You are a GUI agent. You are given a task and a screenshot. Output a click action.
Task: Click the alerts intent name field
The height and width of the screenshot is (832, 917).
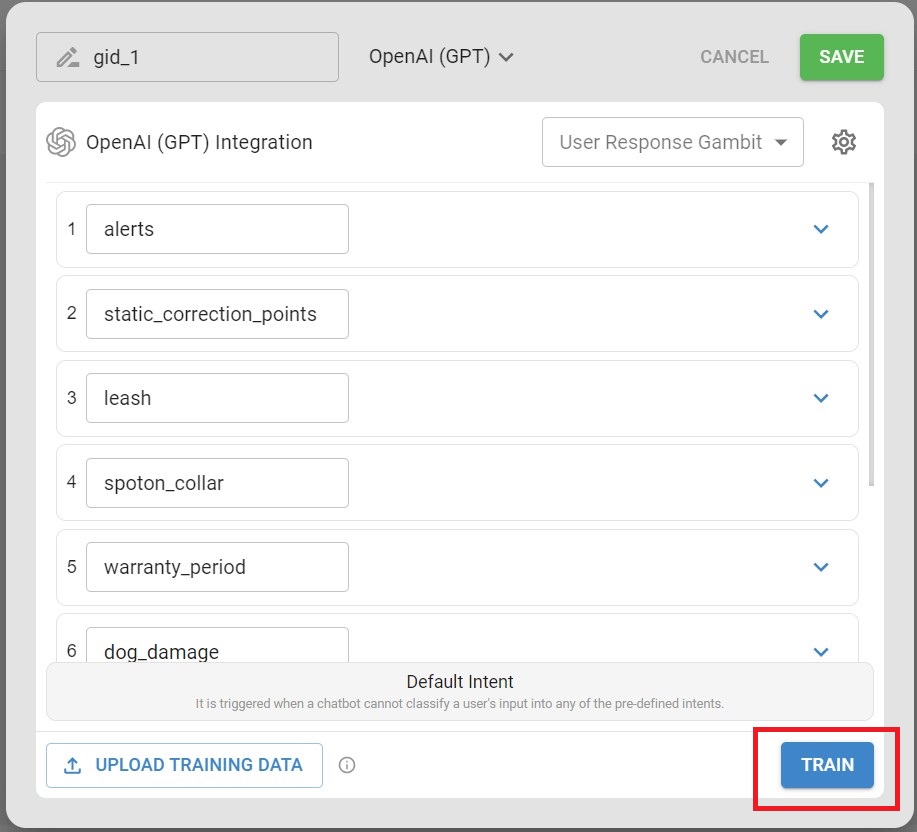[217, 229]
